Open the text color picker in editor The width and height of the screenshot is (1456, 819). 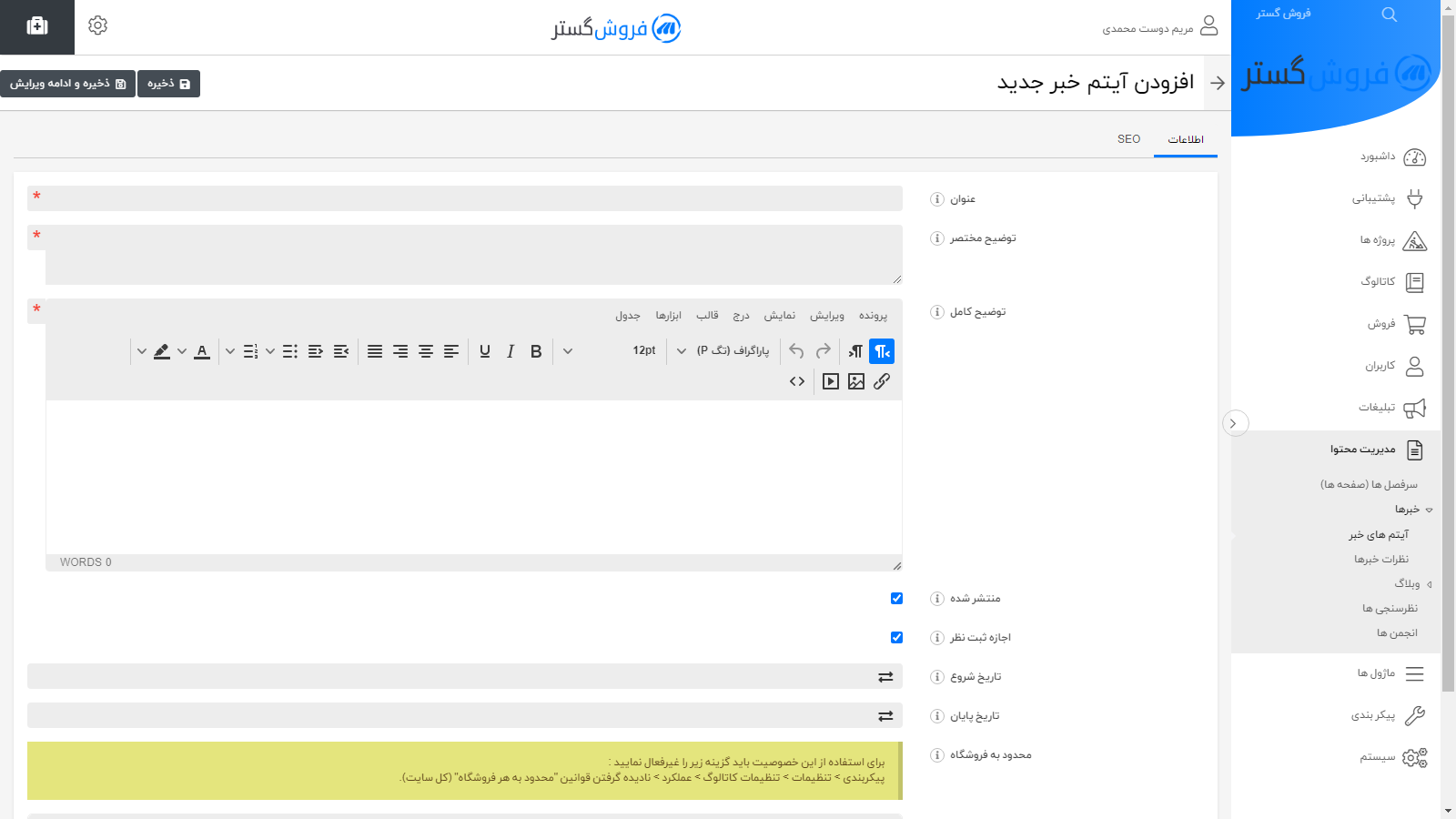pos(202,351)
